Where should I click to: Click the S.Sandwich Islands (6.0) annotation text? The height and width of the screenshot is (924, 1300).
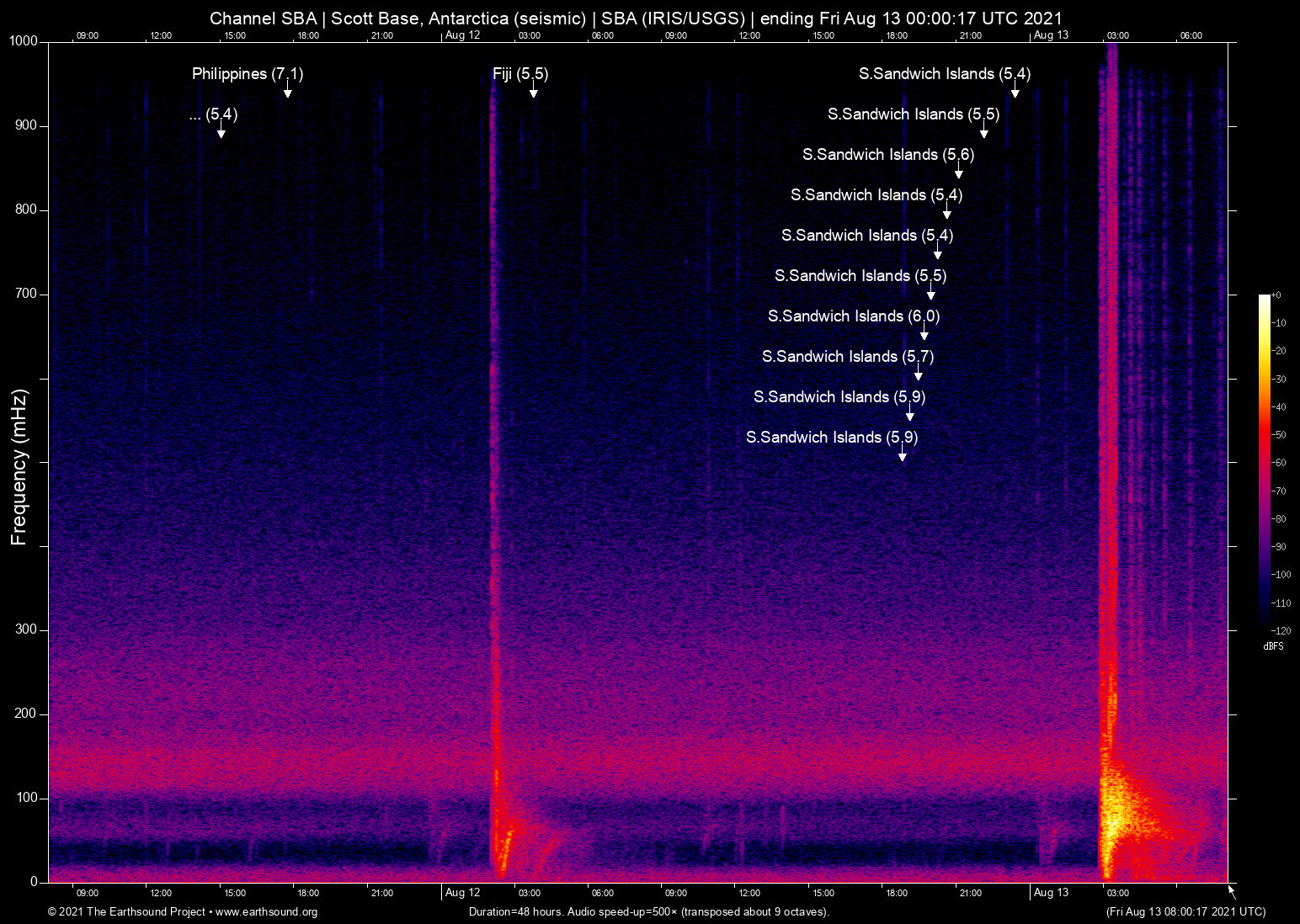pyautogui.click(x=853, y=316)
